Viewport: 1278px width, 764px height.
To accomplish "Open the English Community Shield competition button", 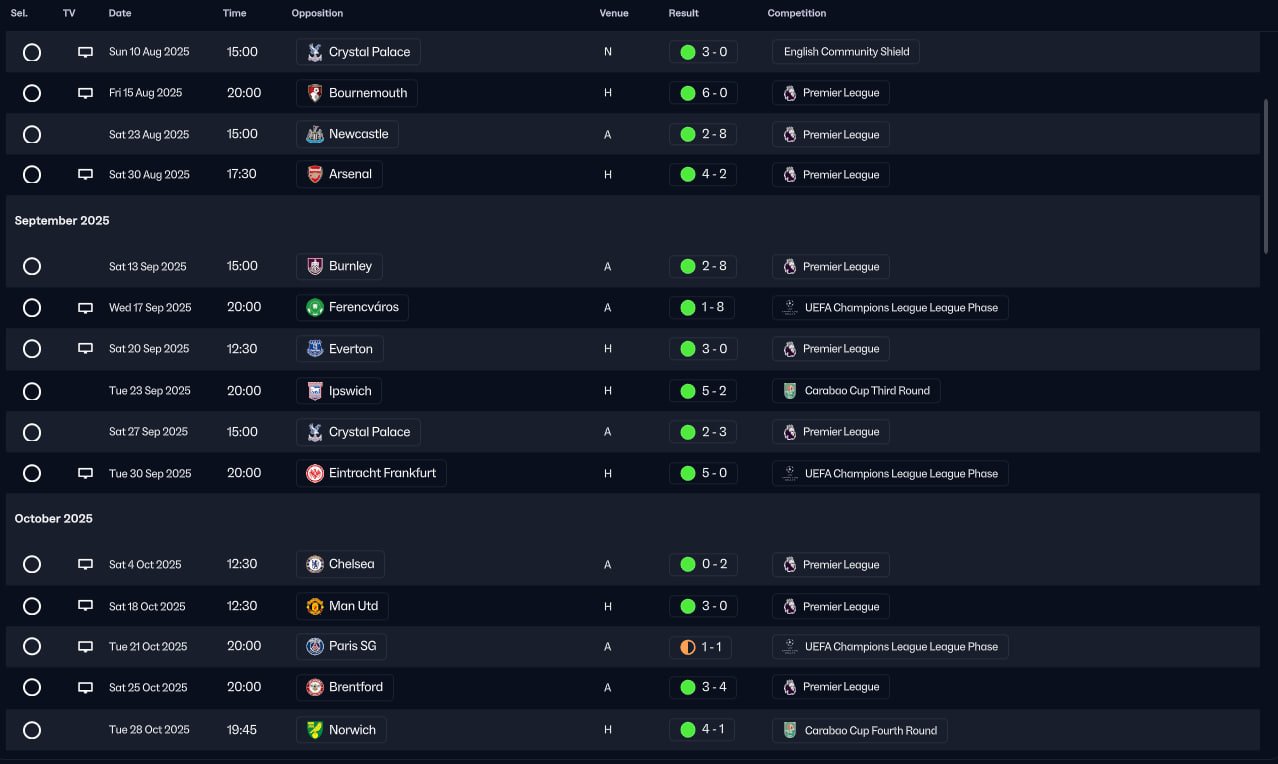I will tap(846, 52).
